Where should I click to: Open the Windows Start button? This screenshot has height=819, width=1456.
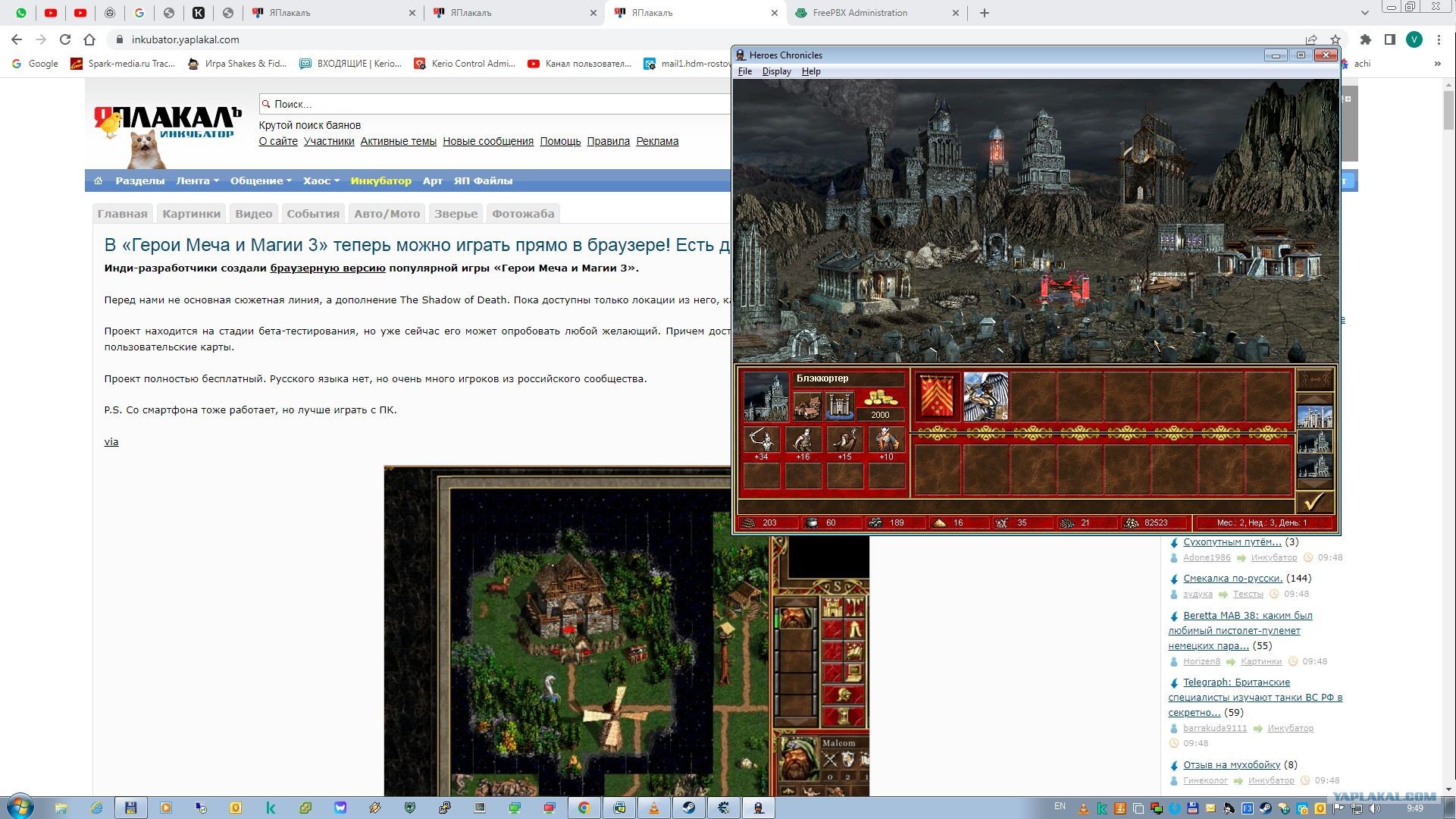click(x=19, y=807)
